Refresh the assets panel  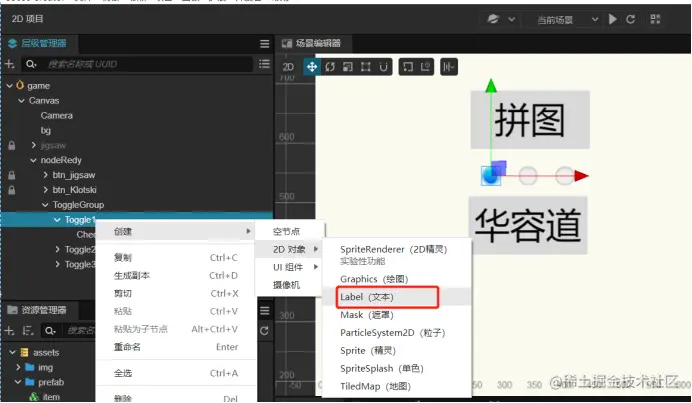coord(264,331)
